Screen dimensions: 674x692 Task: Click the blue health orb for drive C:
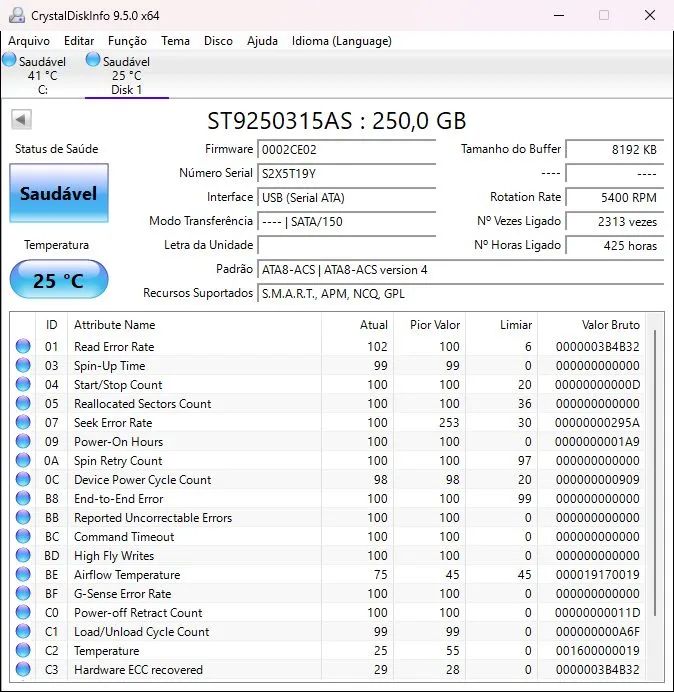9,60
